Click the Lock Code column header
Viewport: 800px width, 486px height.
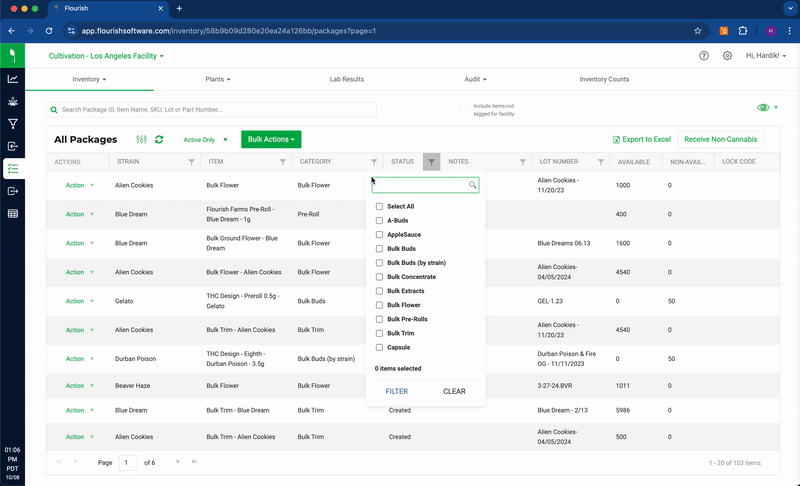click(x=738, y=162)
